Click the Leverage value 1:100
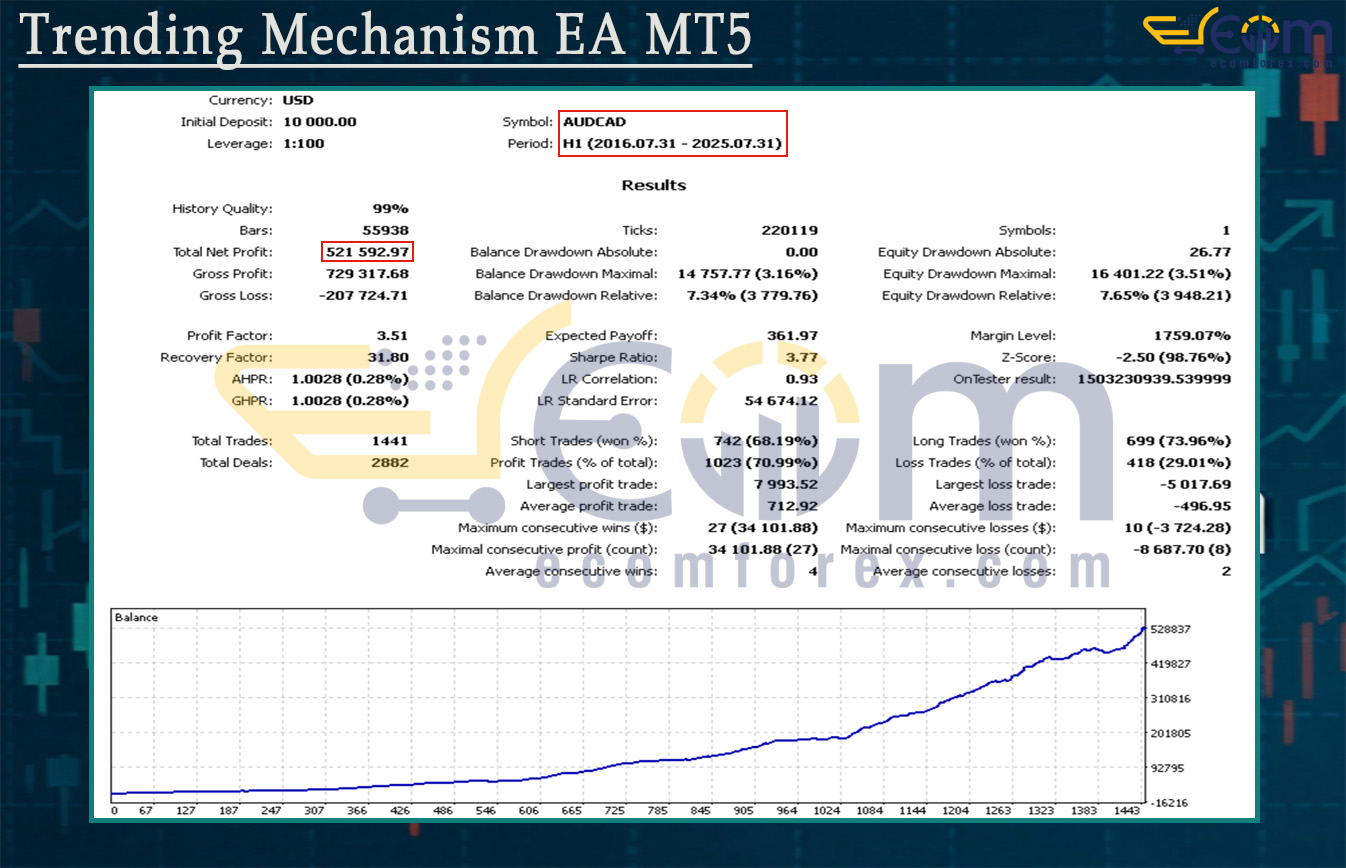 tap(303, 144)
